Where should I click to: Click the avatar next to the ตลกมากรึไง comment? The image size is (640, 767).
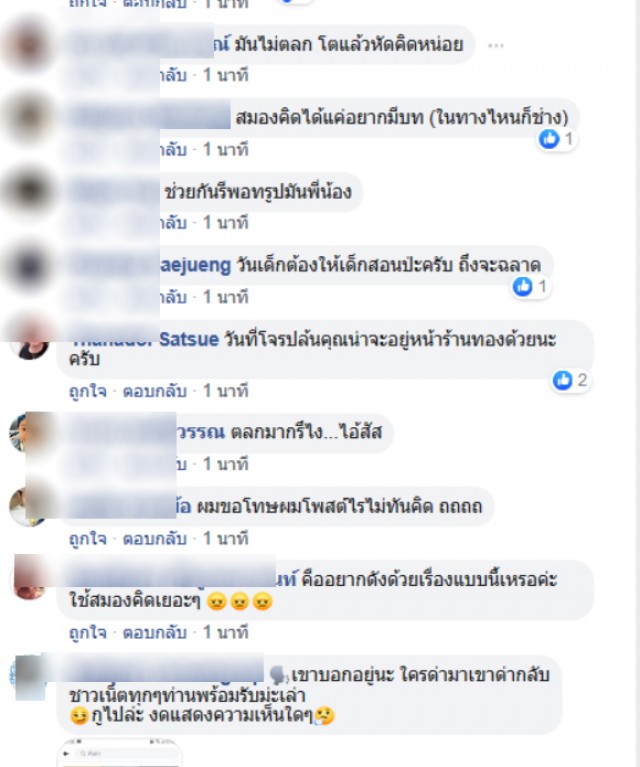pos(24,432)
